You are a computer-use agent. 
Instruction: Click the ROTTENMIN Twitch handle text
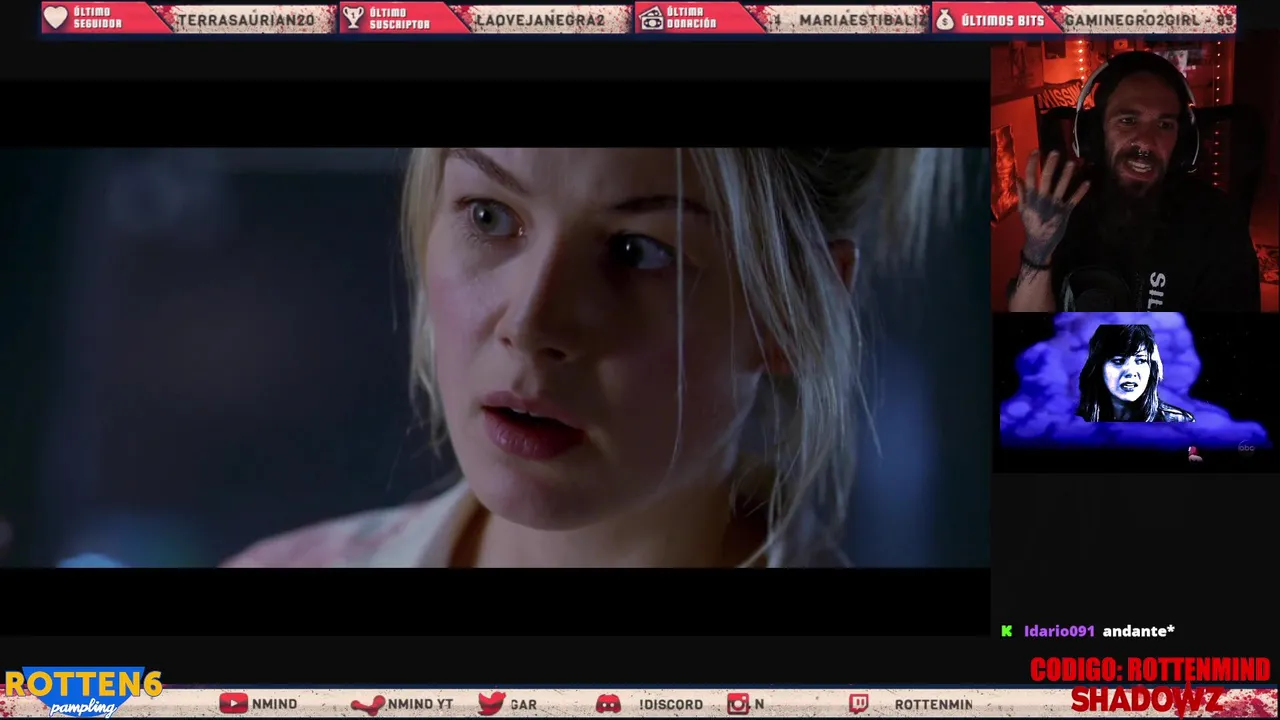(x=933, y=705)
